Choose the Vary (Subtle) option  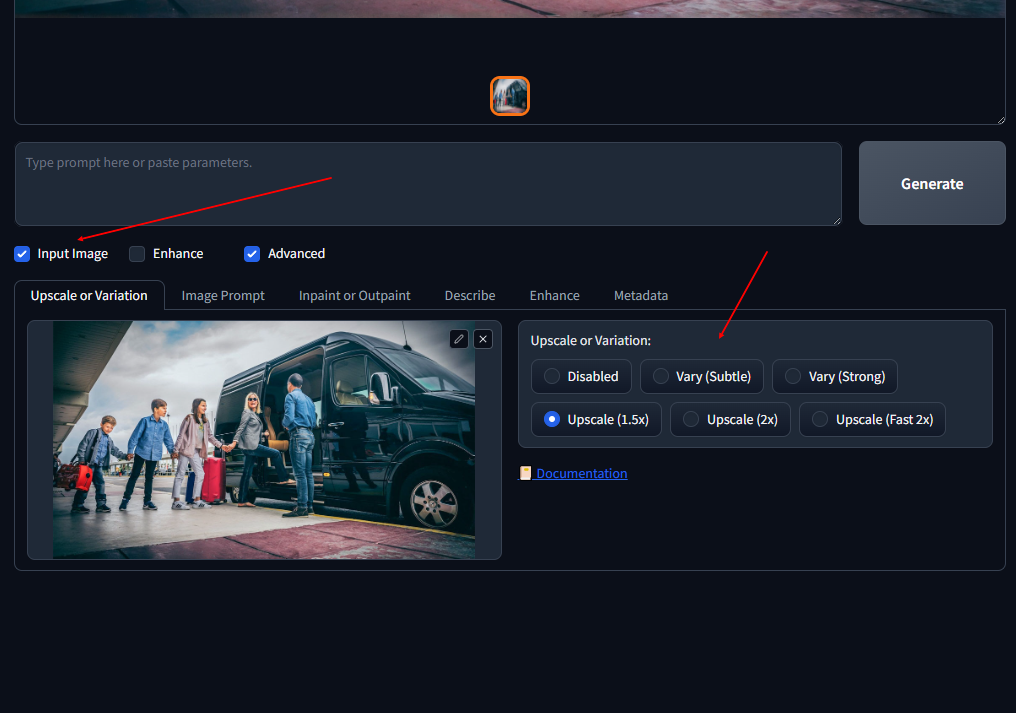(x=702, y=377)
